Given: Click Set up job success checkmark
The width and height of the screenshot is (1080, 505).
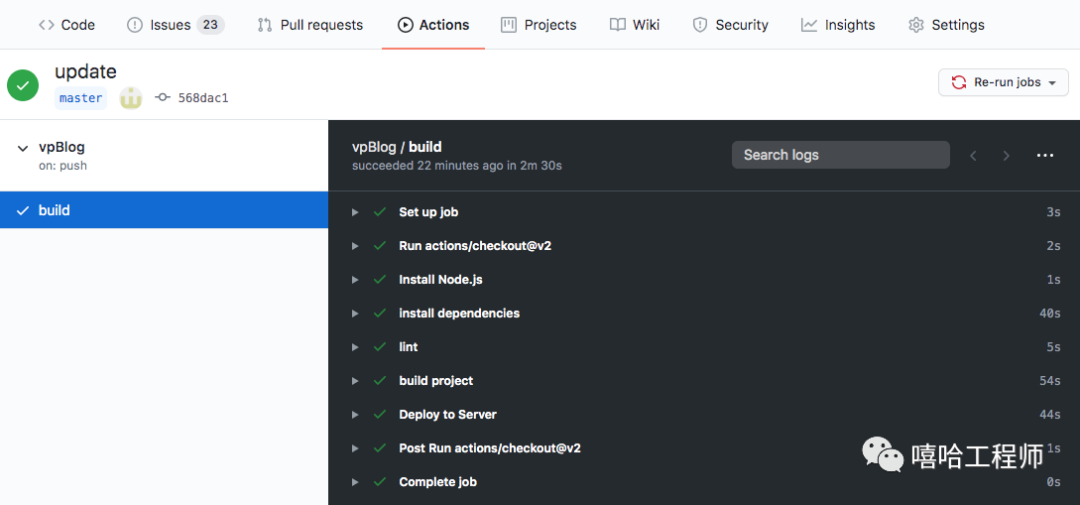Looking at the screenshot, I should point(380,212).
